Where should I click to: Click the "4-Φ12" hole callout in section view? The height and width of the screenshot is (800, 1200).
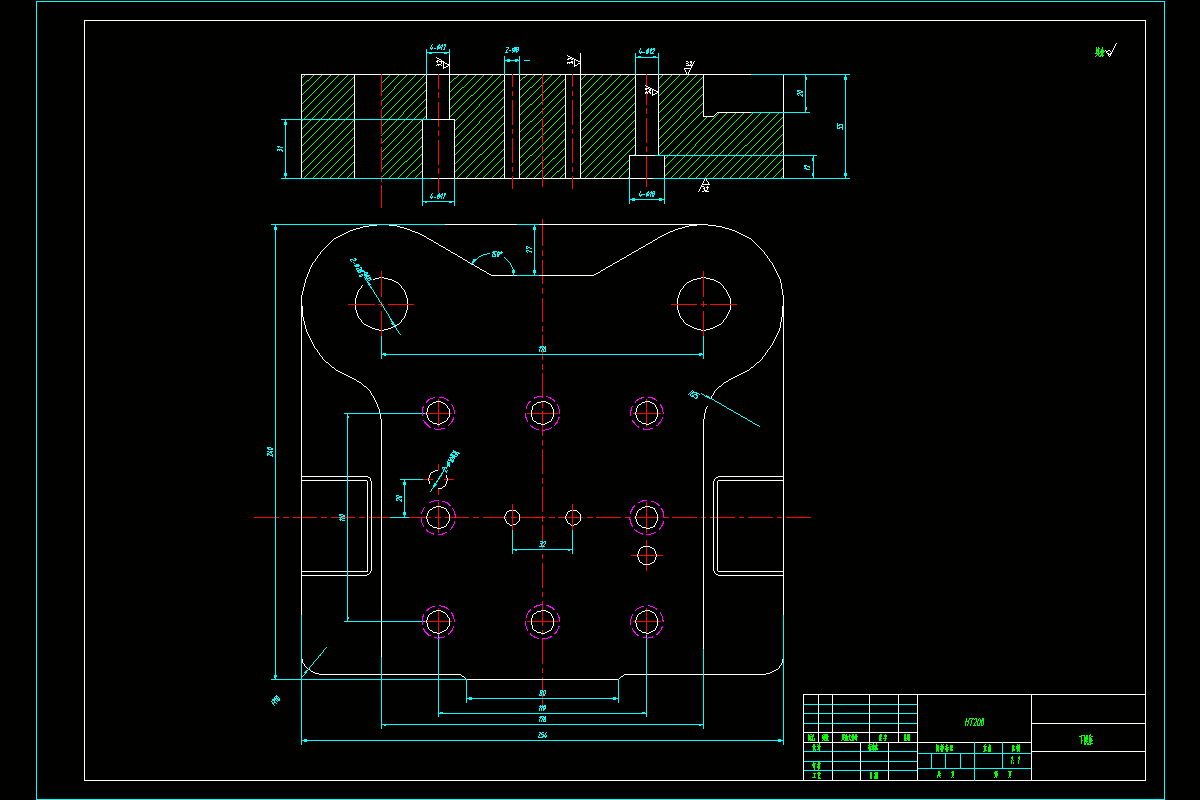646,50
